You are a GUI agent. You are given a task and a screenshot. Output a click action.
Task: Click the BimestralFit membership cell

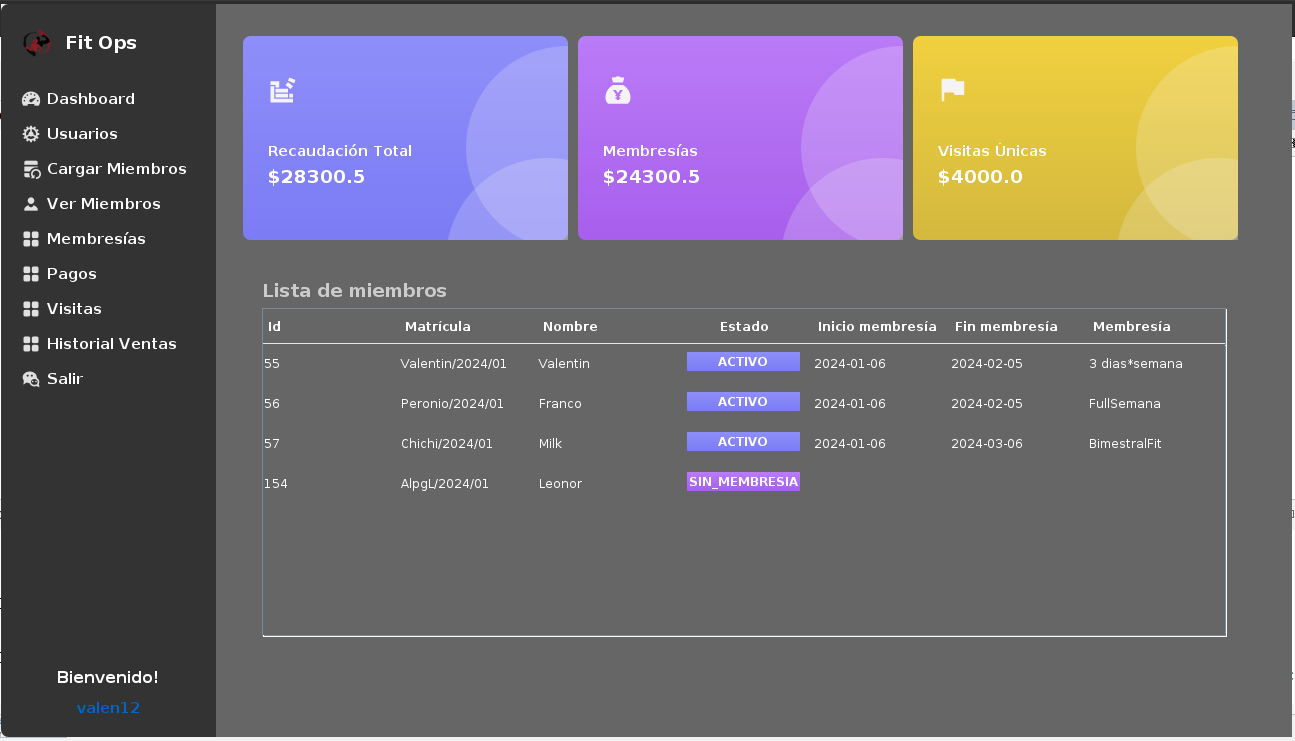pos(1125,444)
